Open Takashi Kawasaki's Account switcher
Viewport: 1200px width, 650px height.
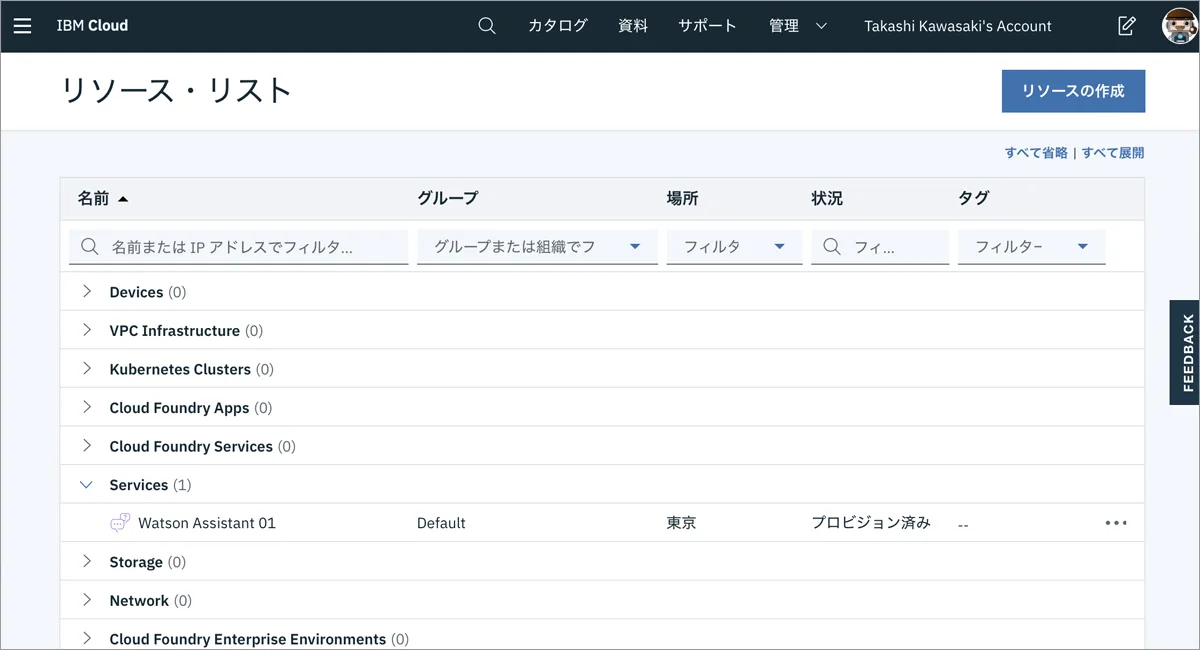click(958, 26)
